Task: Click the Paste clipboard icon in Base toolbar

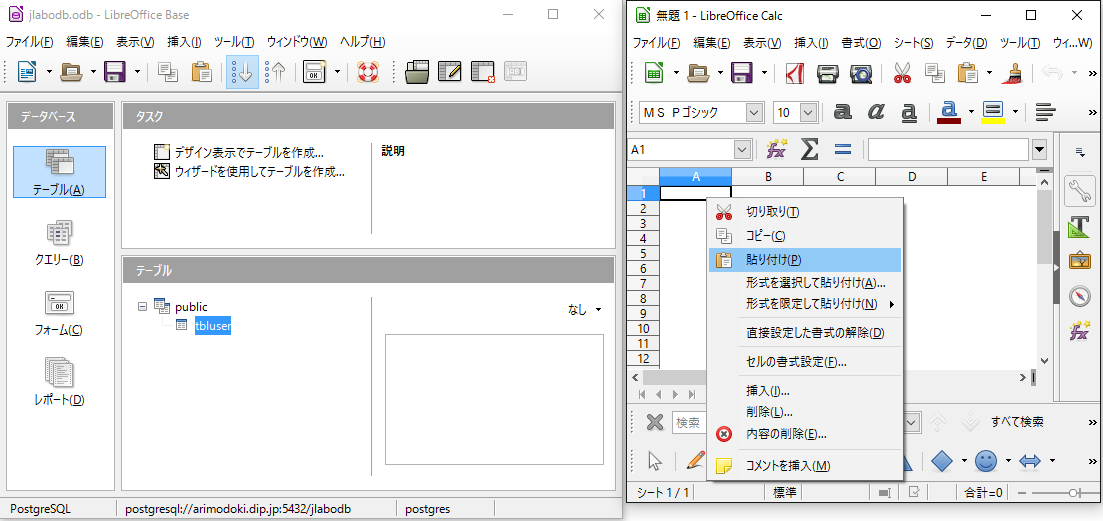Action: 201,71
